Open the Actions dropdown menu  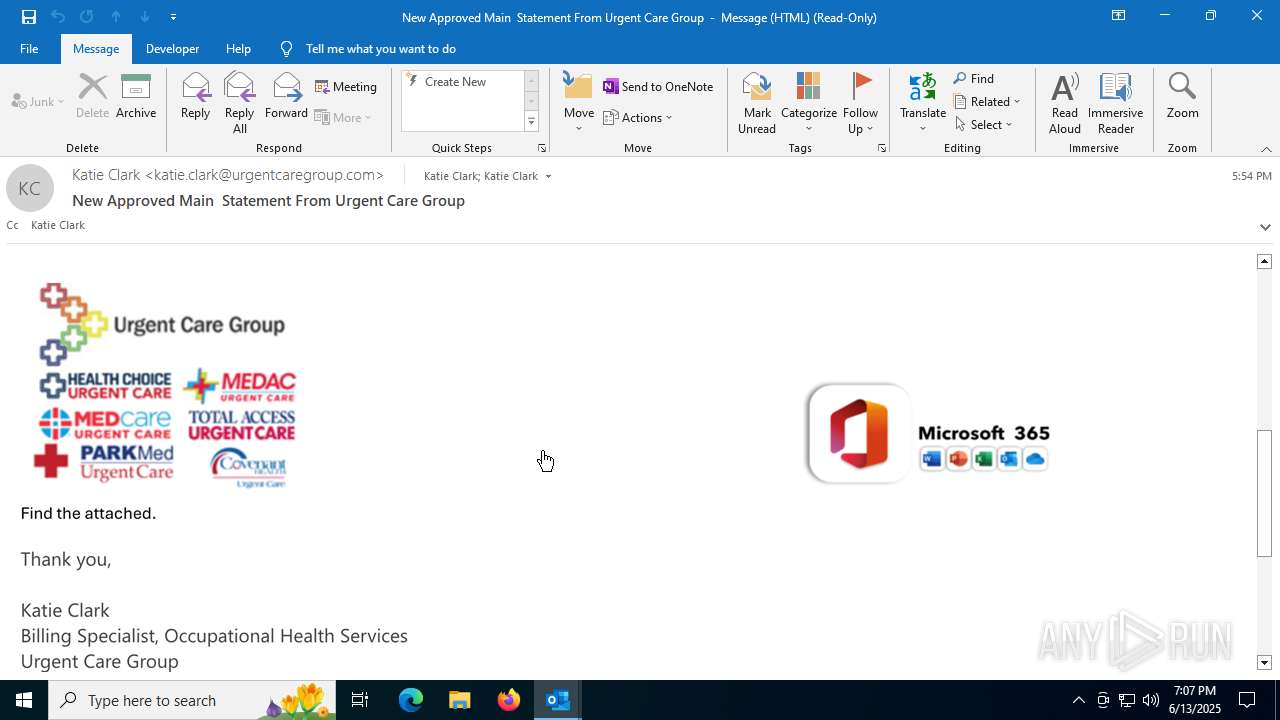coord(638,117)
